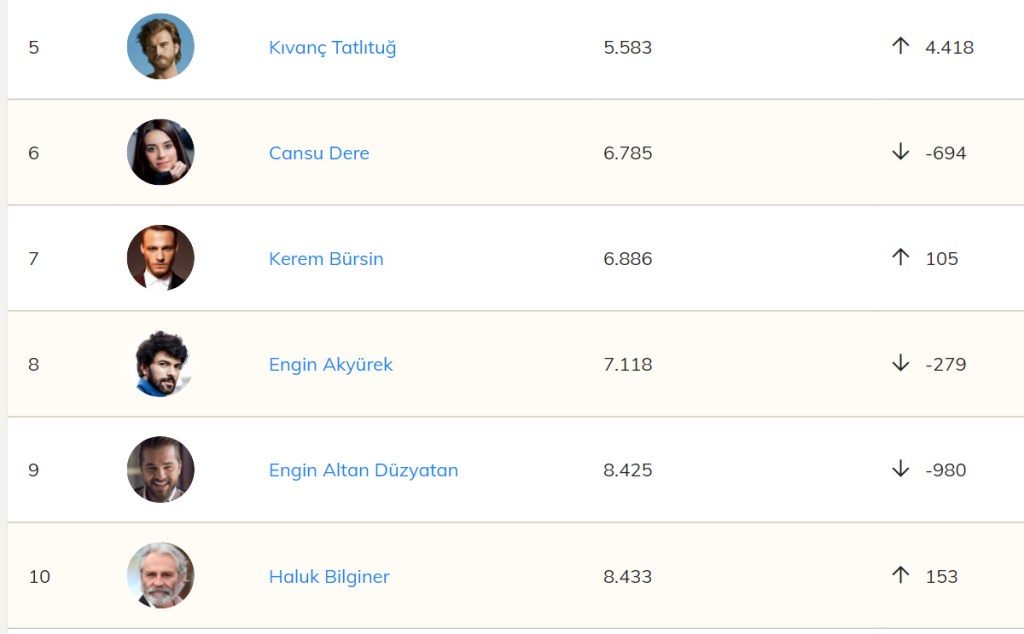Open Engin Altan Düzyatan's photo thumbnail
This screenshot has height=634, width=1024.
click(160, 470)
